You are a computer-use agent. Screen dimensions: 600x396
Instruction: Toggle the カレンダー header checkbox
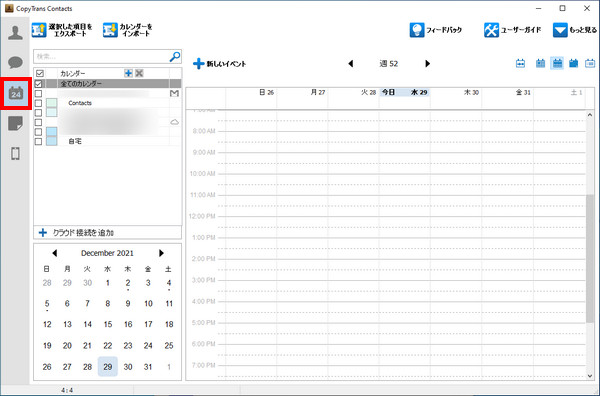pos(39,73)
